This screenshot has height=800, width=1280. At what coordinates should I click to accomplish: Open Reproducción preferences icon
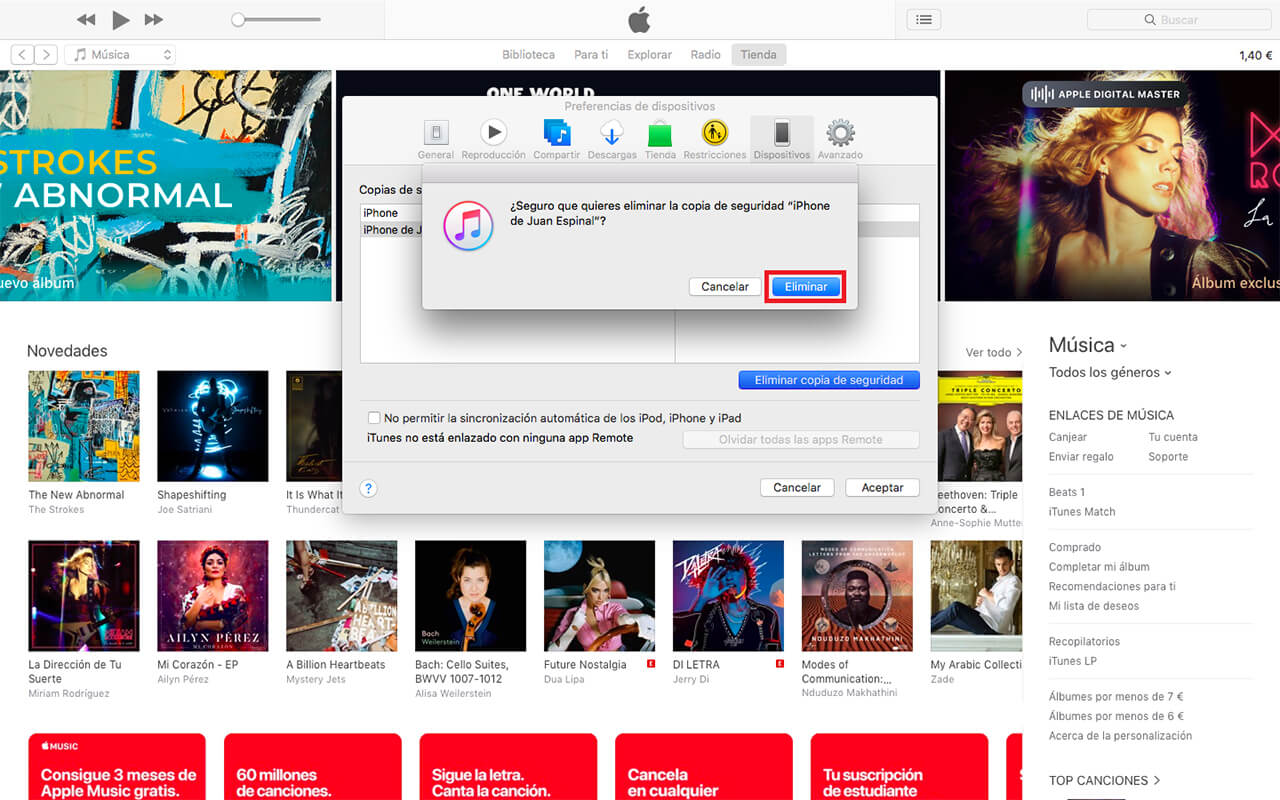(x=493, y=139)
